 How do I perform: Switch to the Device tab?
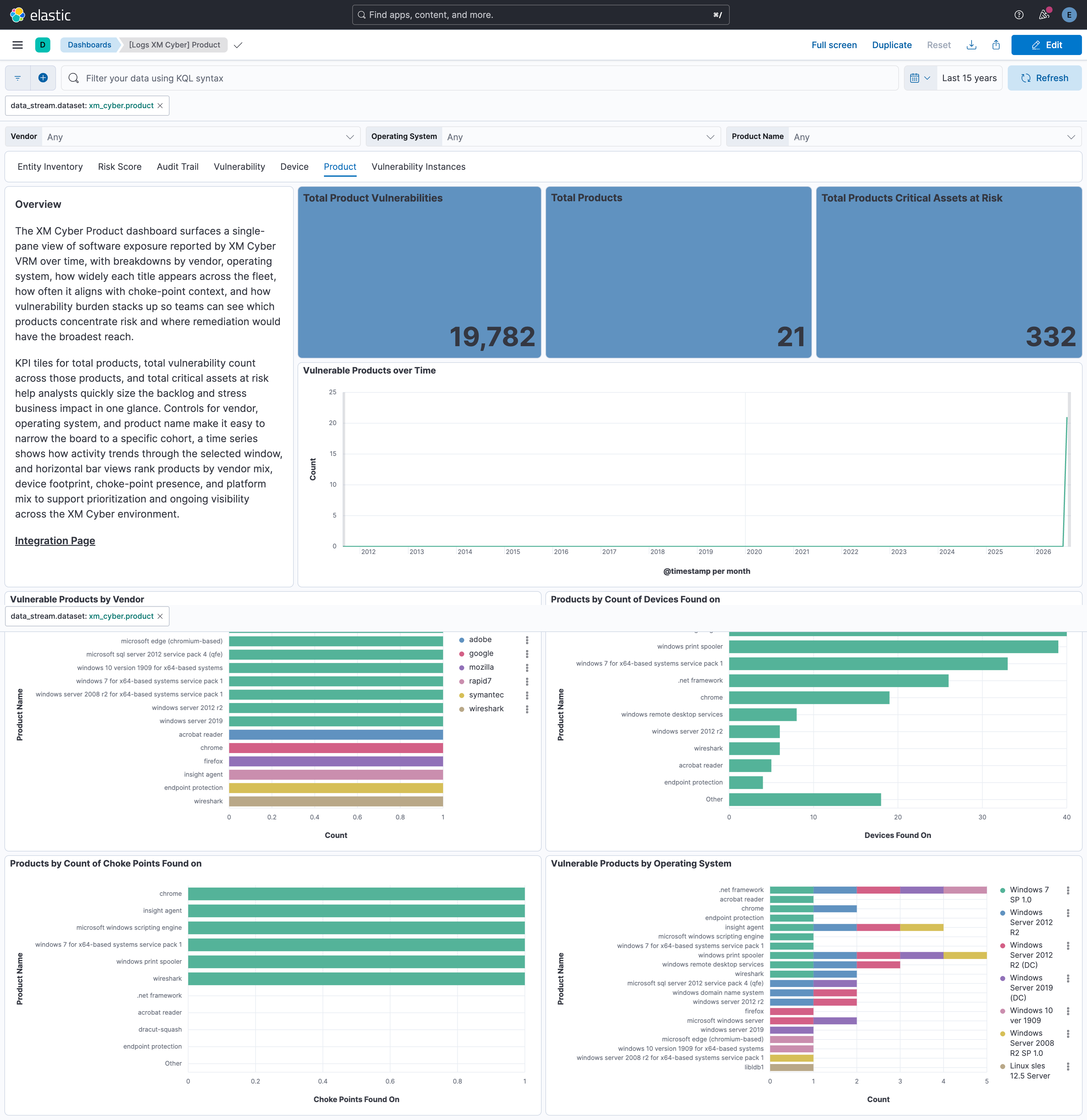click(294, 167)
